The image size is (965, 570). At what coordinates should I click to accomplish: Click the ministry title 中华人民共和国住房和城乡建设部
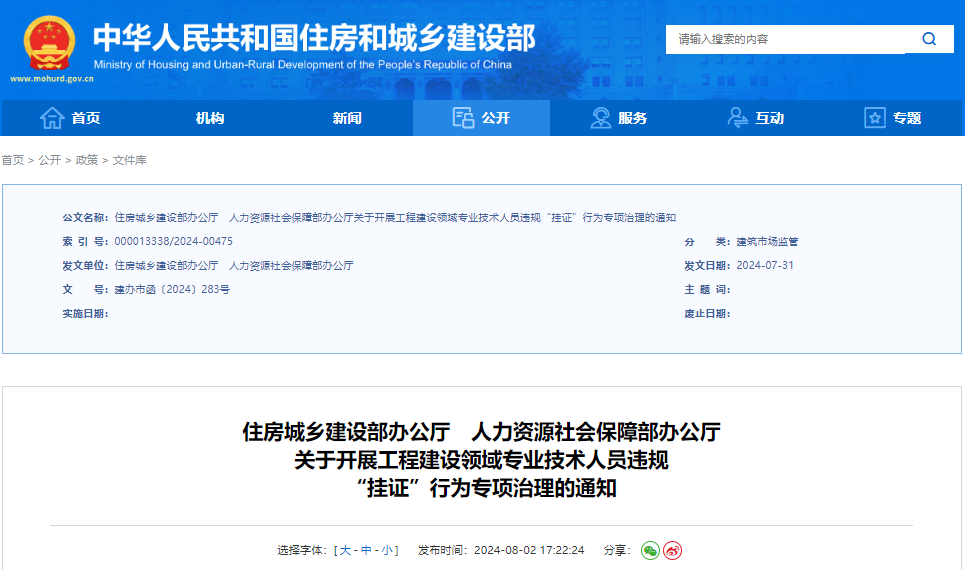pos(314,37)
